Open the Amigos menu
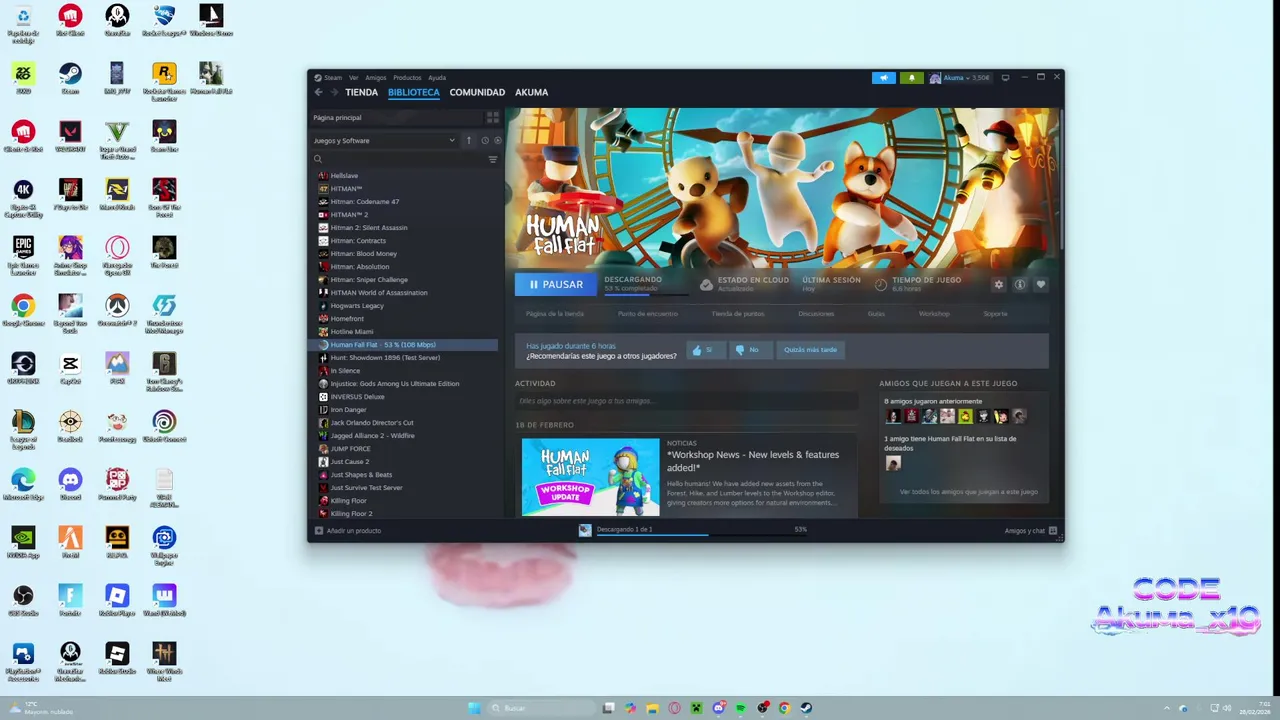 coord(376,77)
